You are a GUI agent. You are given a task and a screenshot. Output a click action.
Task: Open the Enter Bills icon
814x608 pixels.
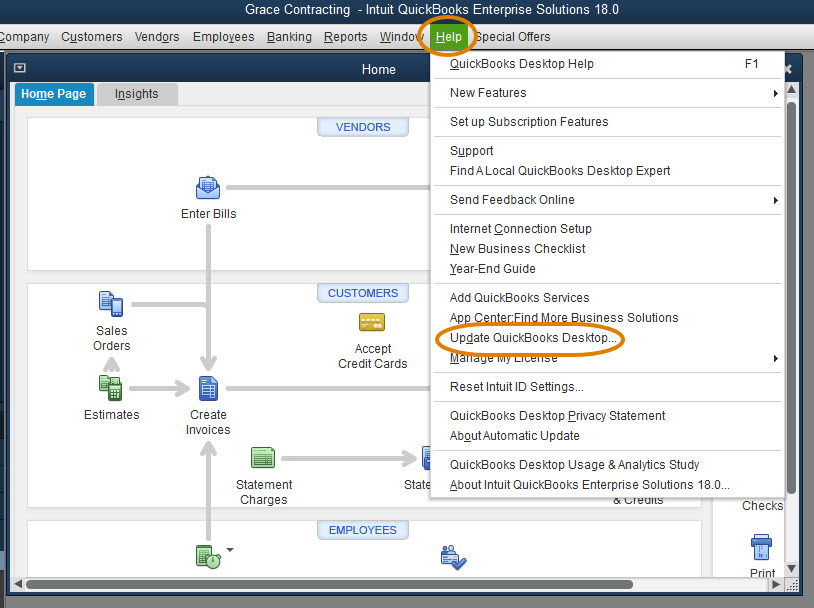coord(208,188)
